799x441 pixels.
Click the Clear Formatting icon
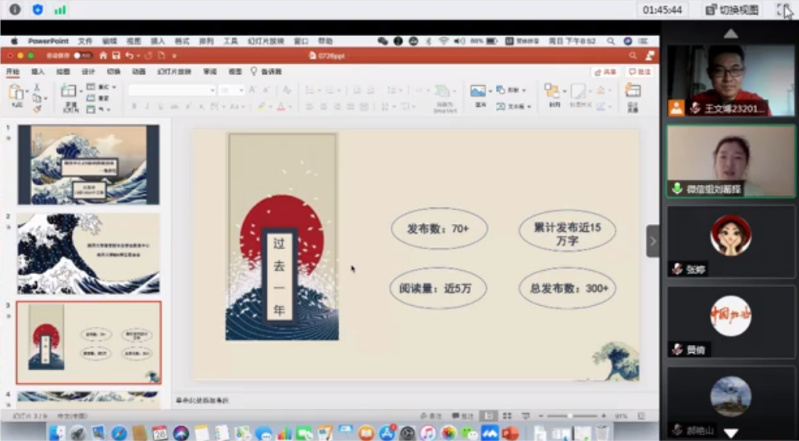[x=287, y=90]
